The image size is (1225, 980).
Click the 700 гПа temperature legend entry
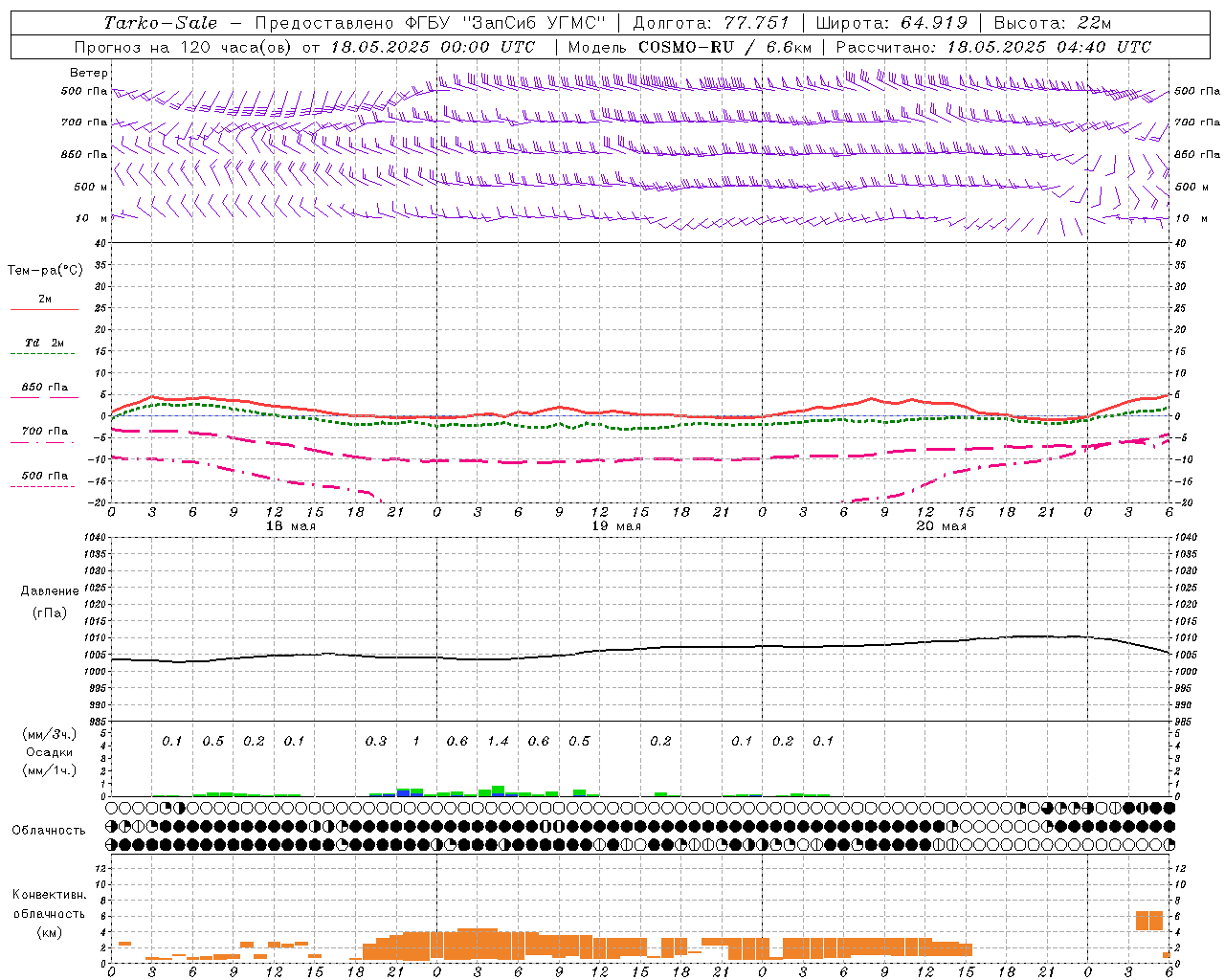click(x=45, y=432)
